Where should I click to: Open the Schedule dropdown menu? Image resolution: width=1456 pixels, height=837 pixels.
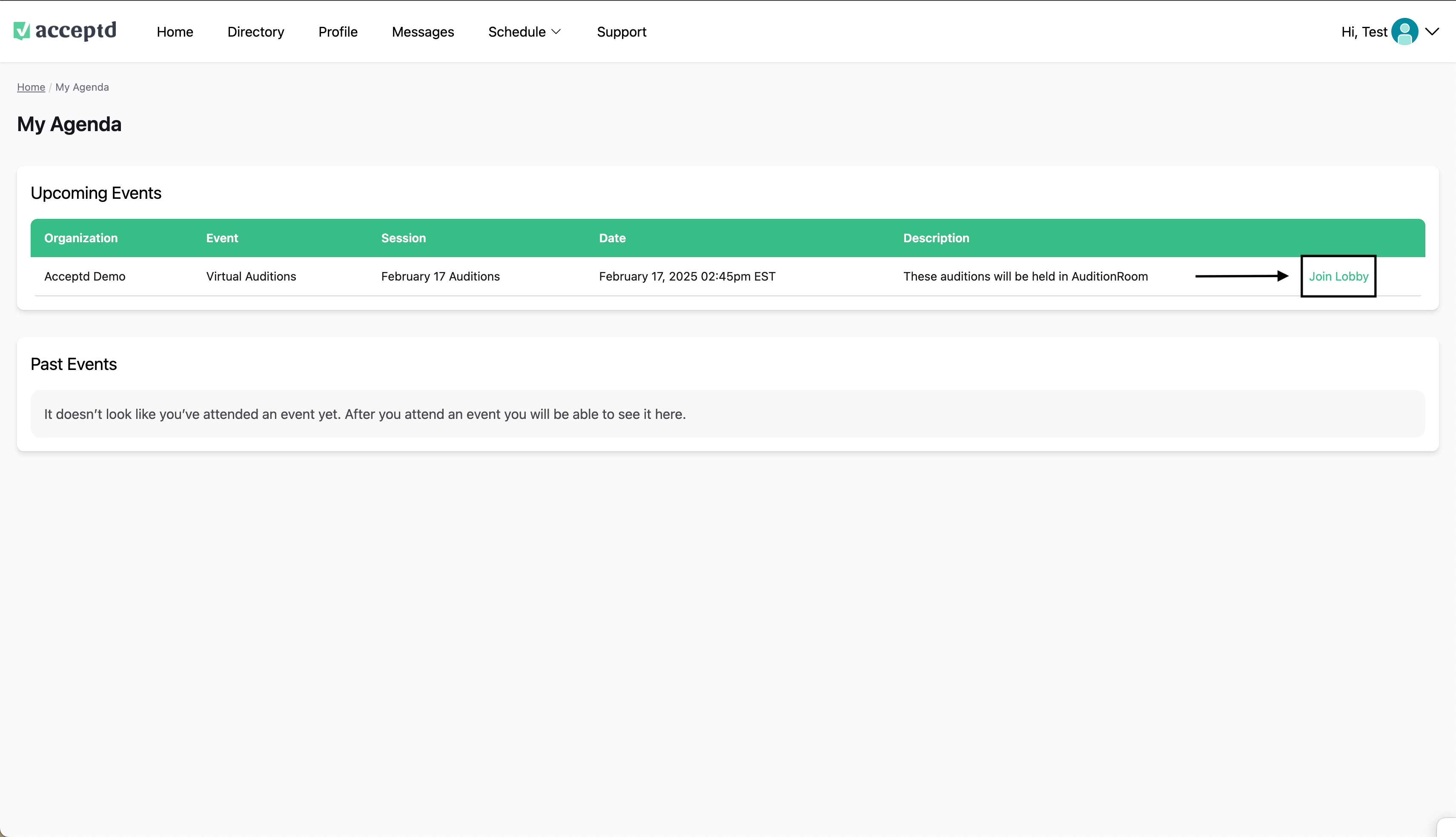click(524, 32)
